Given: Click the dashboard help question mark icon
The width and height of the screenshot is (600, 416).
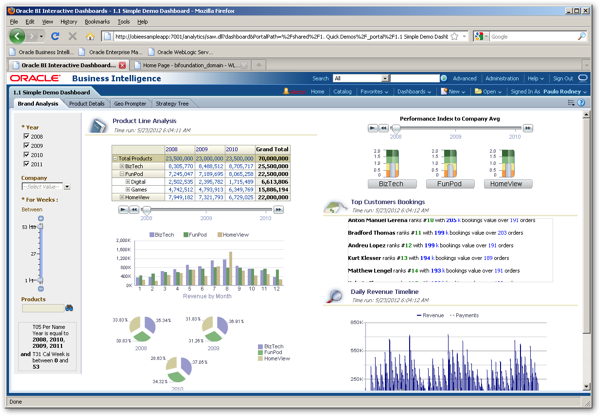Looking at the screenshot, I should click(x=581, y=103).
